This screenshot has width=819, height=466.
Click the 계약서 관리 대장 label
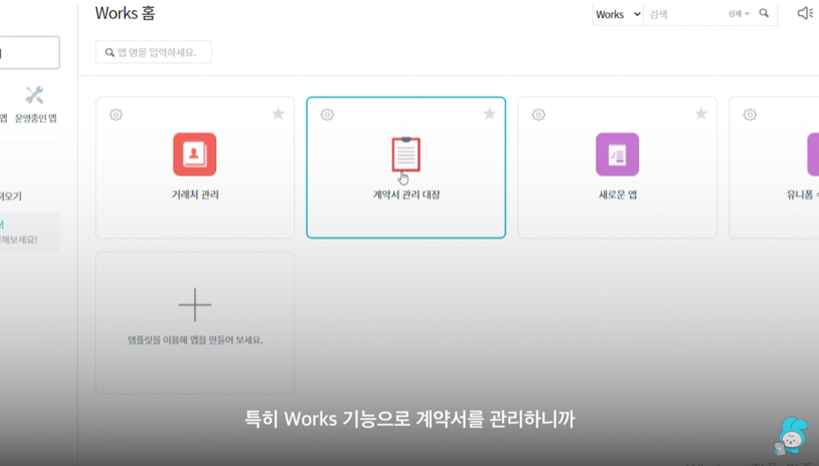click(x=406, y=195)
